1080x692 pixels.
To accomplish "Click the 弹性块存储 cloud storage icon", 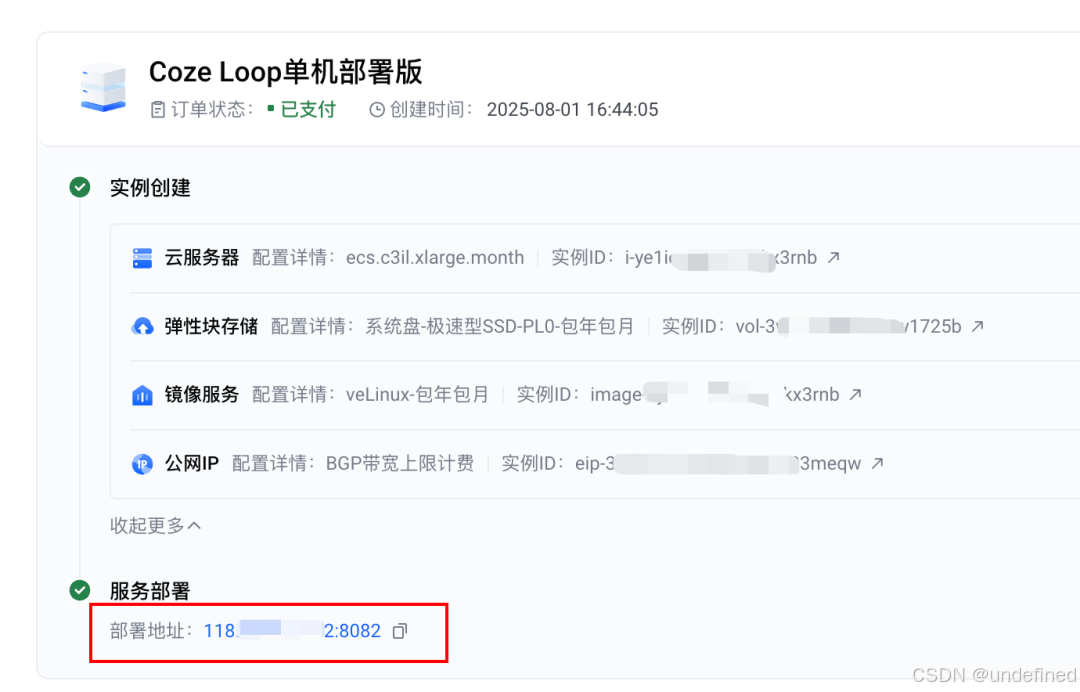I will [142, 326].
